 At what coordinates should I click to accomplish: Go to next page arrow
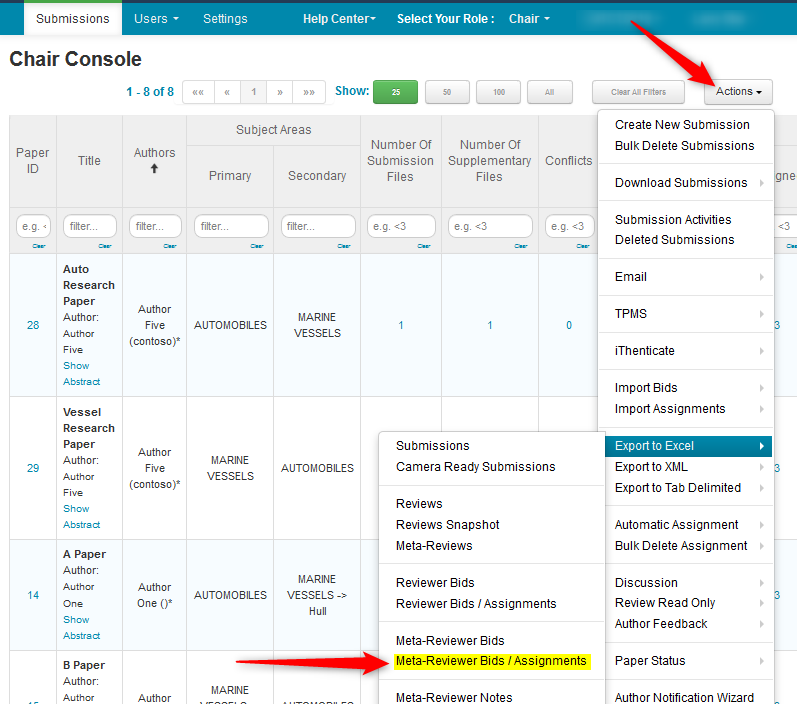[281, 92]
